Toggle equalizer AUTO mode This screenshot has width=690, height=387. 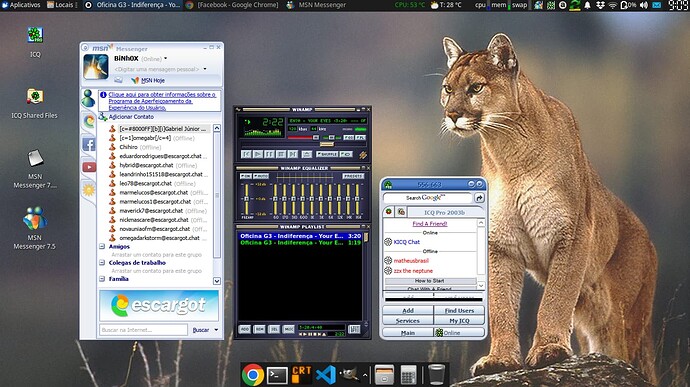click(261, 176)
